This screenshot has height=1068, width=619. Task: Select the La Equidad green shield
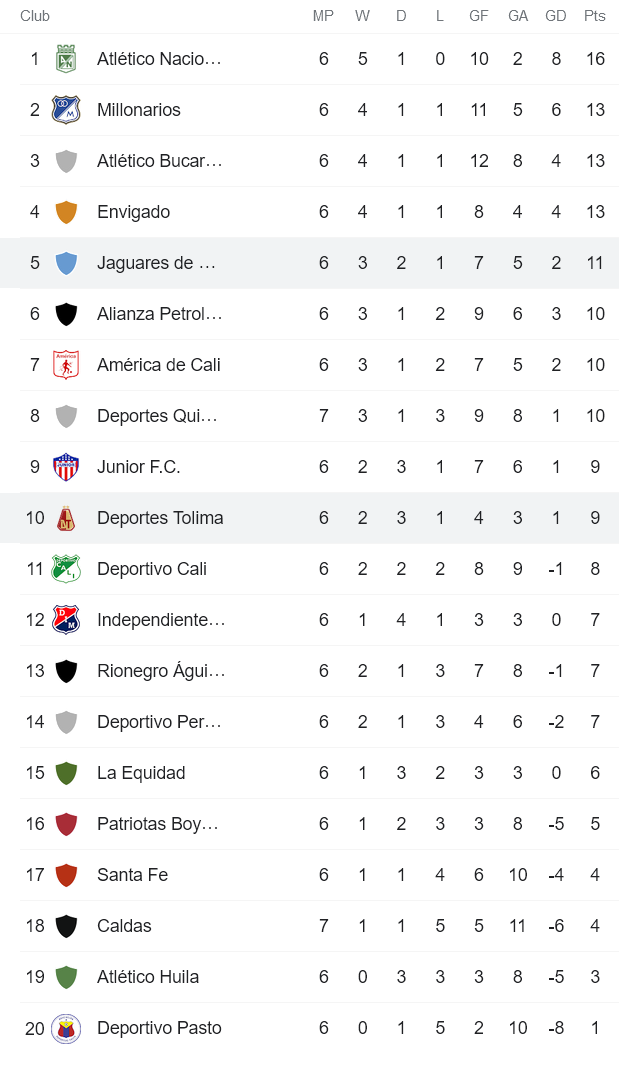pyautogui.click(x=64, y=772)
